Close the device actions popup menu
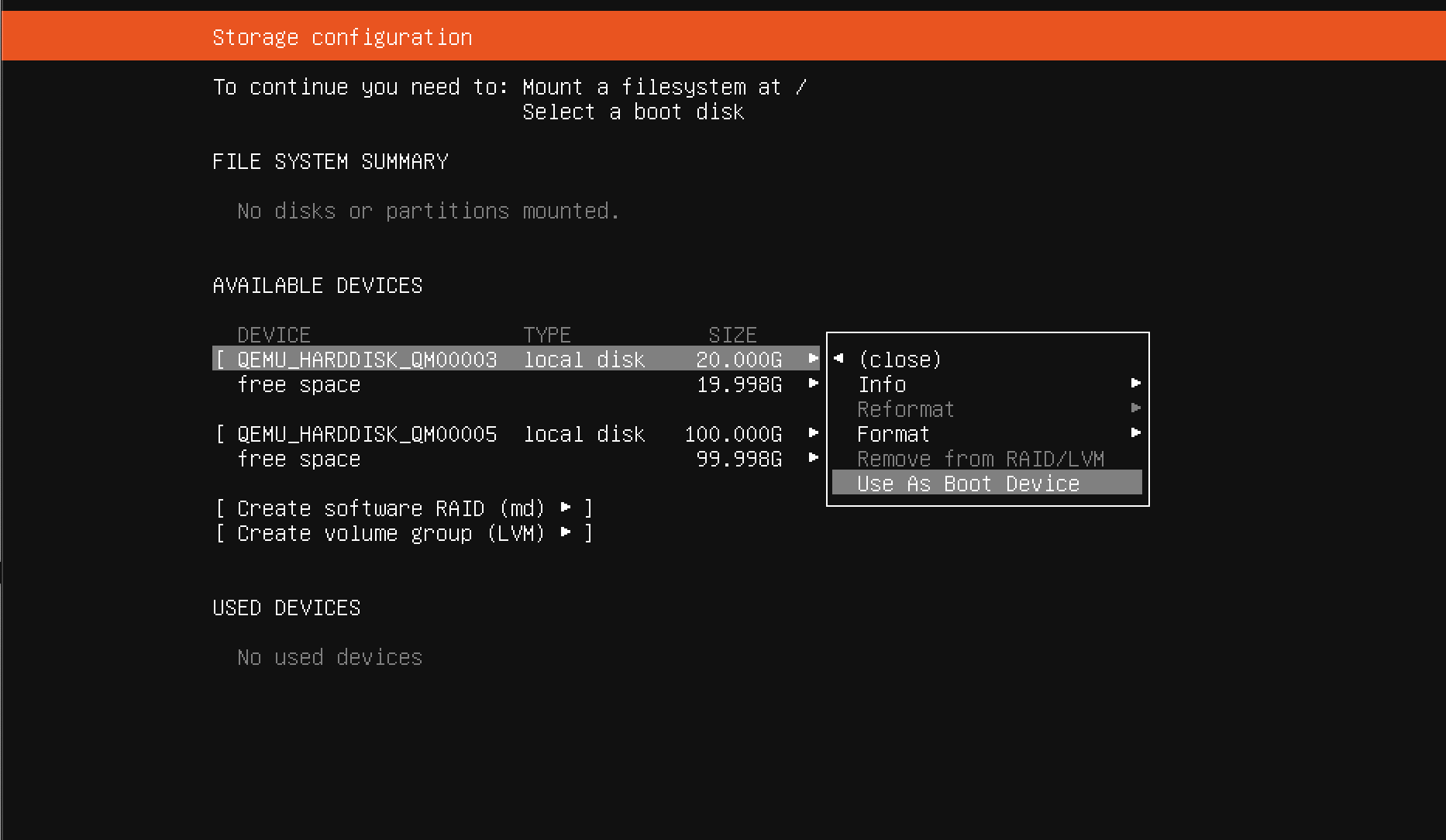 tap(899, 359)
